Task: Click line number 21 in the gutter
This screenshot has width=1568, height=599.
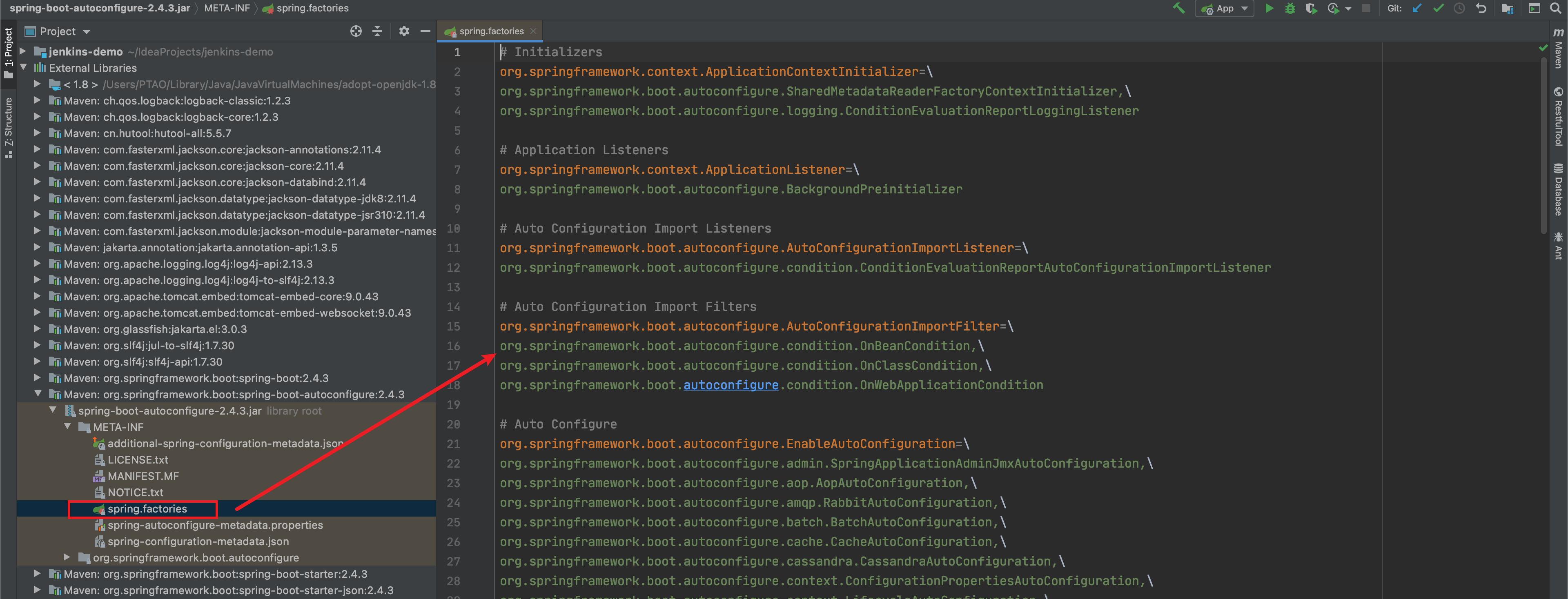Action: [x=453, y=444]
